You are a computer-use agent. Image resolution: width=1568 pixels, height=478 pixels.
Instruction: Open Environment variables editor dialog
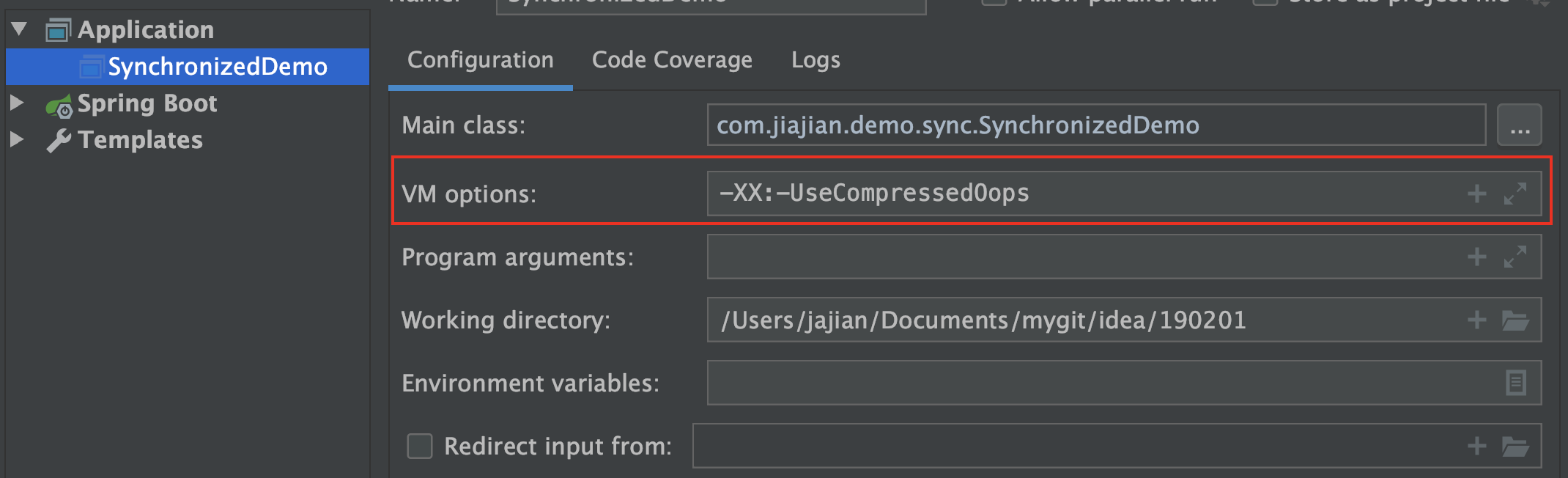click(1515, 383)
